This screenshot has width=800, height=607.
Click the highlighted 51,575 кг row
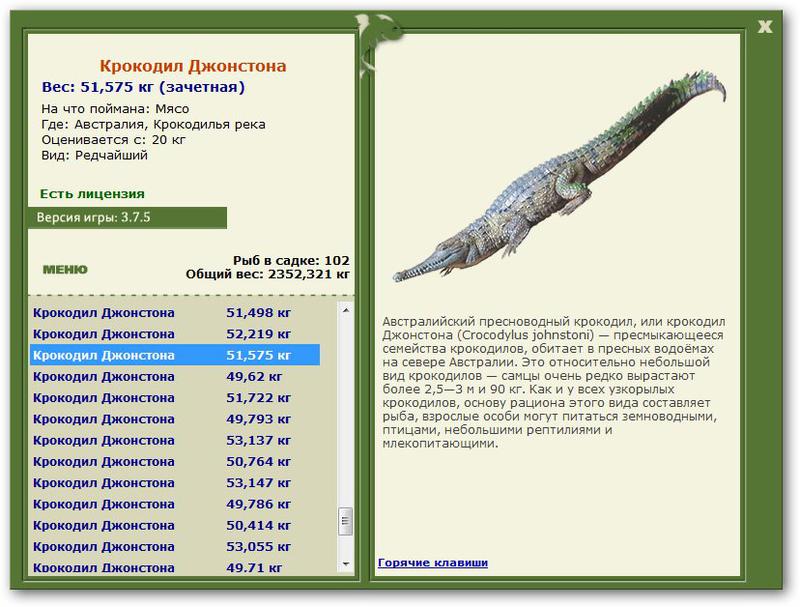175,355
